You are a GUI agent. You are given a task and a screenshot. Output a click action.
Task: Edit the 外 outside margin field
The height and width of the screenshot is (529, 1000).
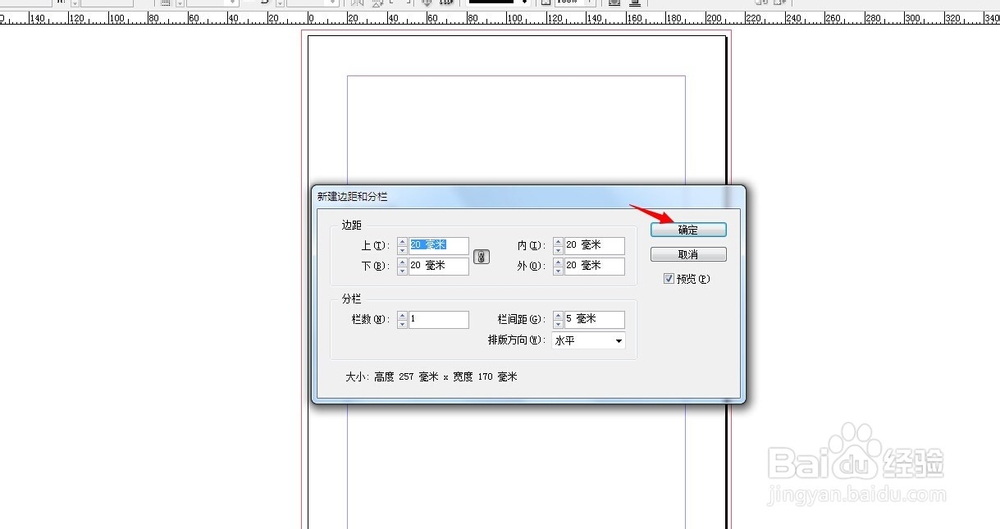tap(594, 266)
